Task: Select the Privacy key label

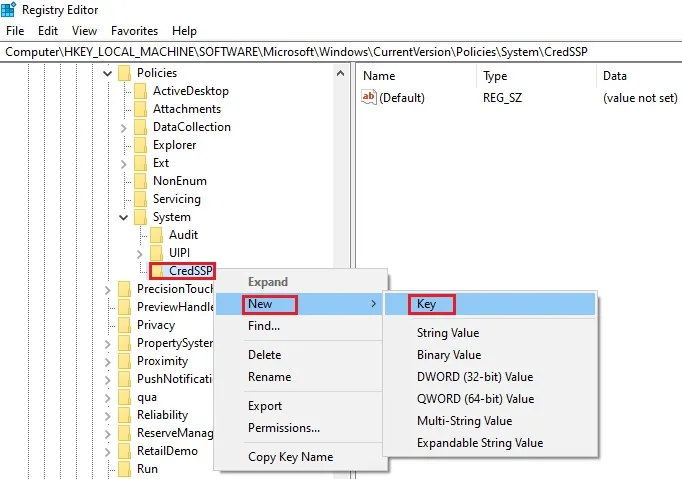Action: click(156, 325)
